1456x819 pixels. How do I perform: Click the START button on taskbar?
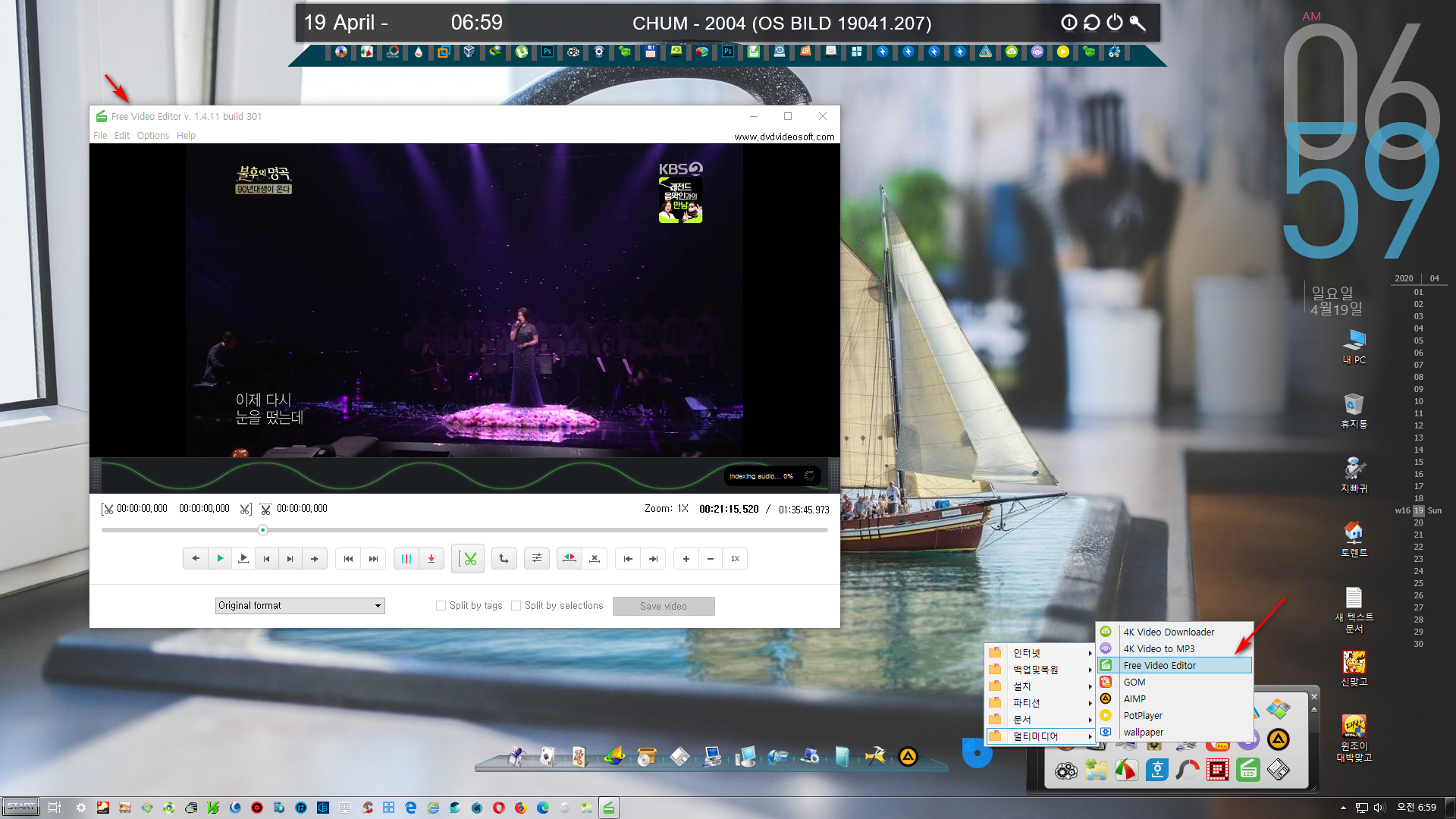(x=21, y=807)
